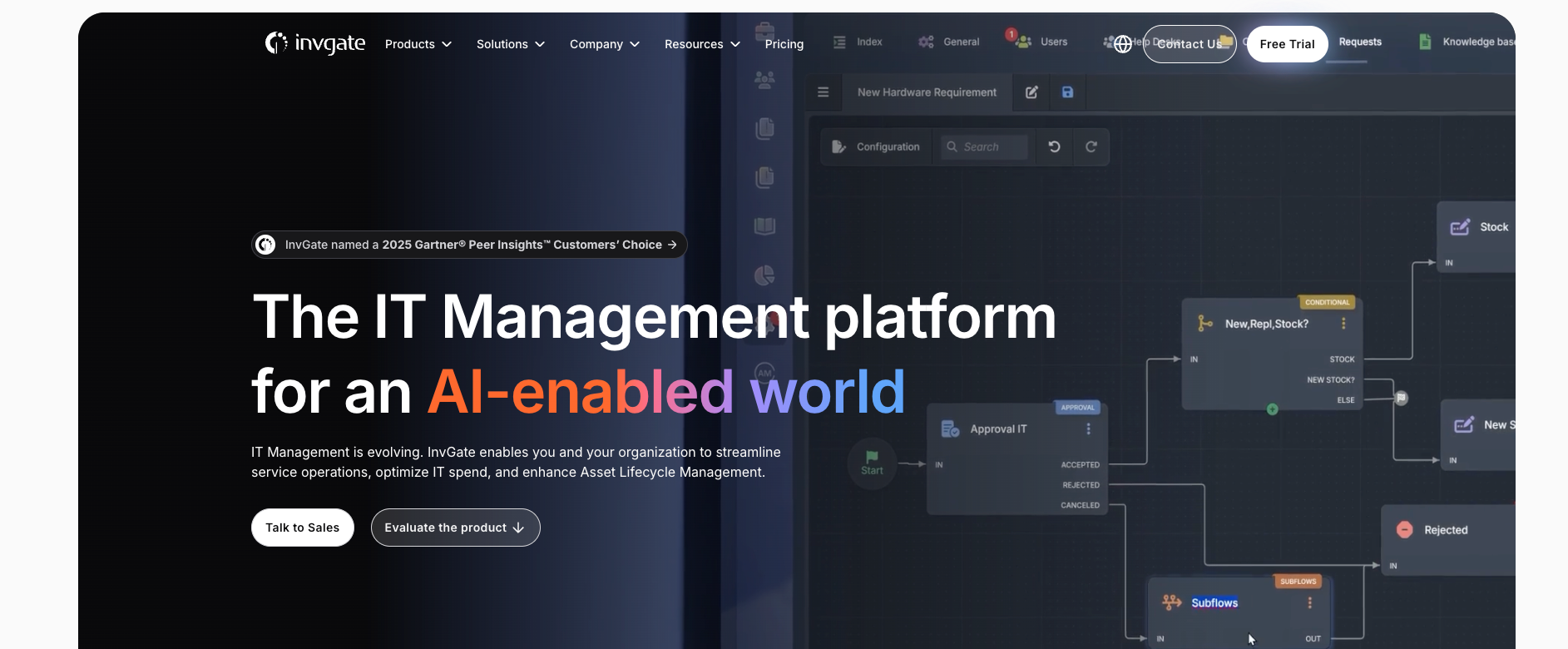Open the three-dot menu on Subflows node
This screenshot has width=1568, height=649.
click(x=1309, y=602)
